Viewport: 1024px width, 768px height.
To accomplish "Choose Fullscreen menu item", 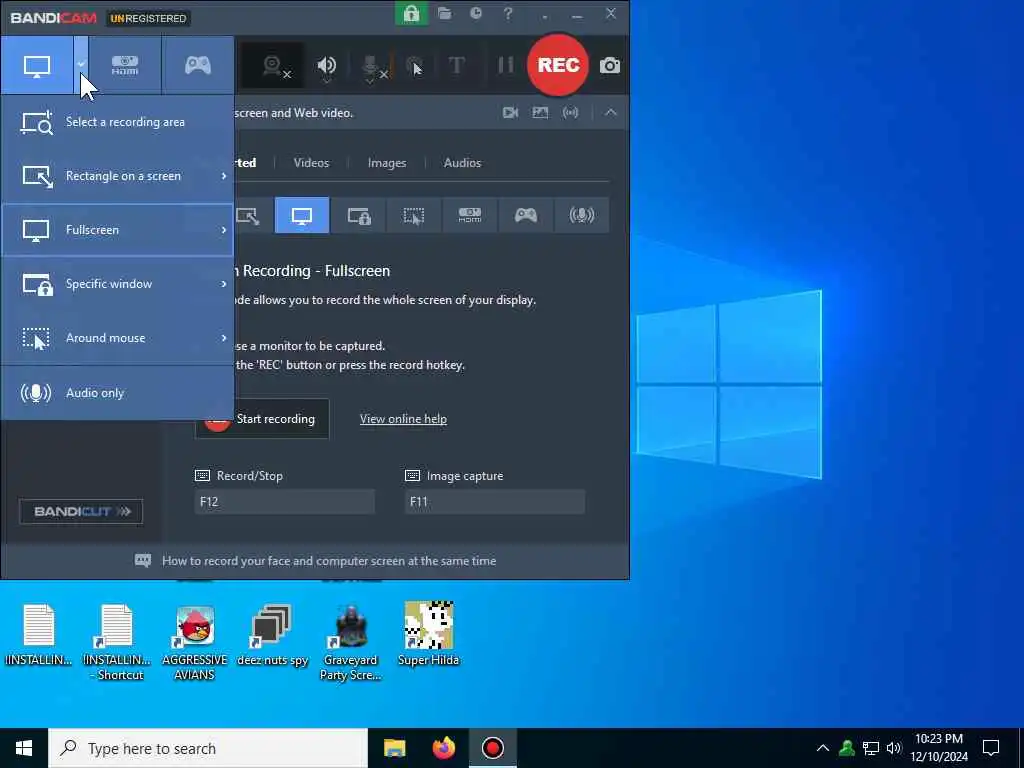I will 118,230.
